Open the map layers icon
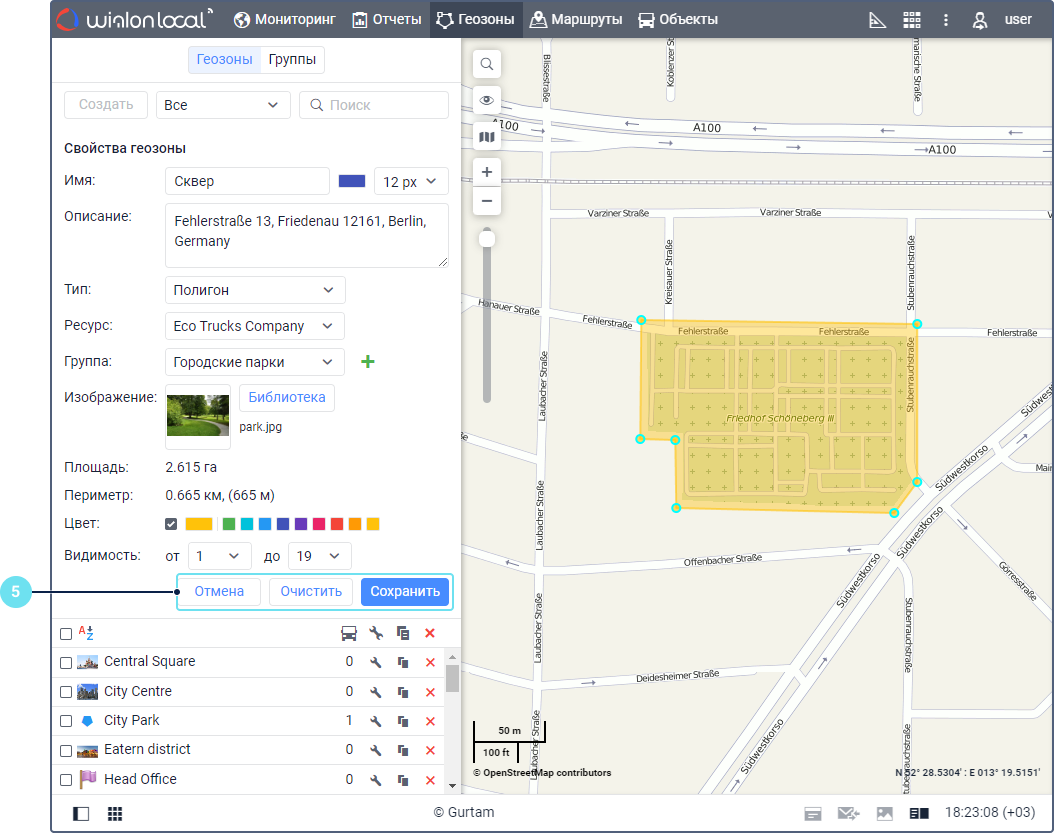The image size is (1054, 833). [487, 136]
